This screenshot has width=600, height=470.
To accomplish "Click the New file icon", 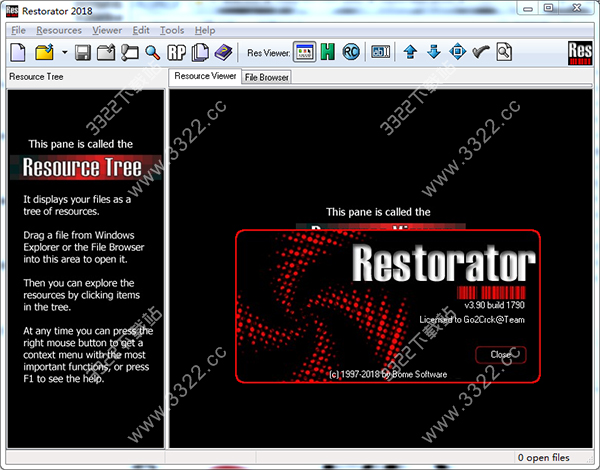I will coord(18,52).
